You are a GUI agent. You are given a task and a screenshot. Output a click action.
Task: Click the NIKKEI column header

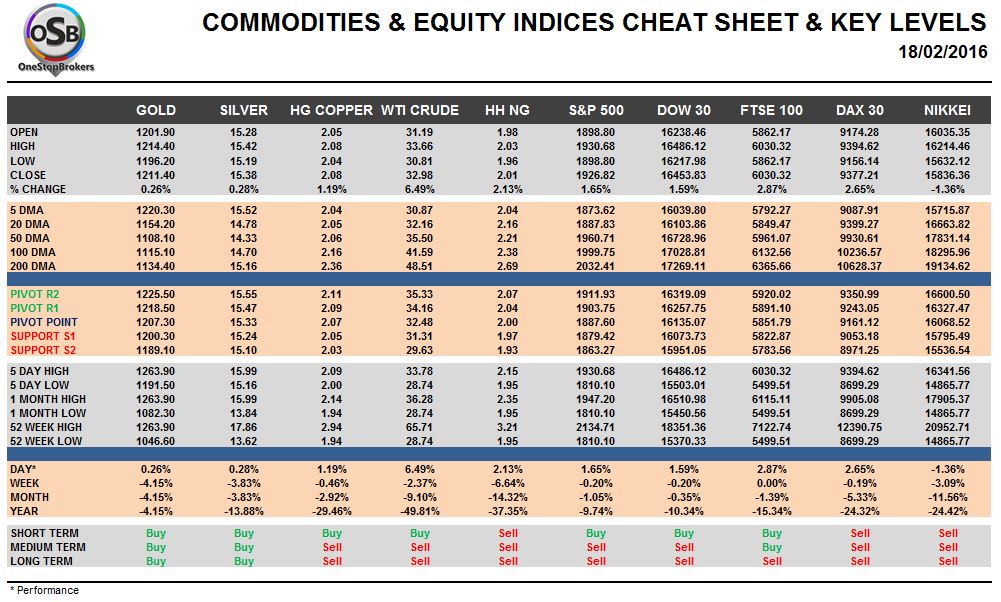pos(948,110)
